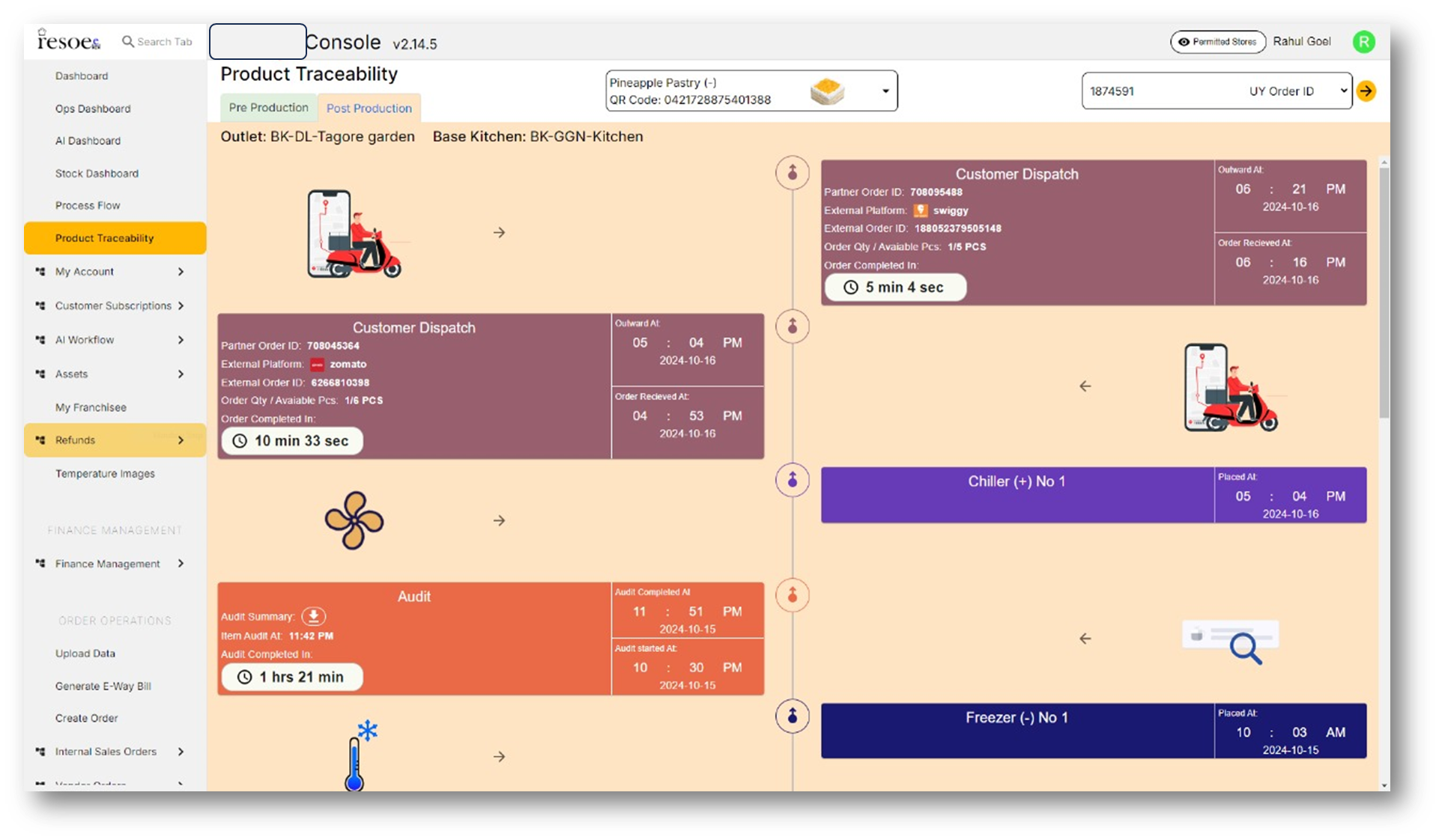Click the orange go arrow next to Order ID
The width and height of the screenshot is (1439, 840).
pyautogui.click(x=1366, y=91)
